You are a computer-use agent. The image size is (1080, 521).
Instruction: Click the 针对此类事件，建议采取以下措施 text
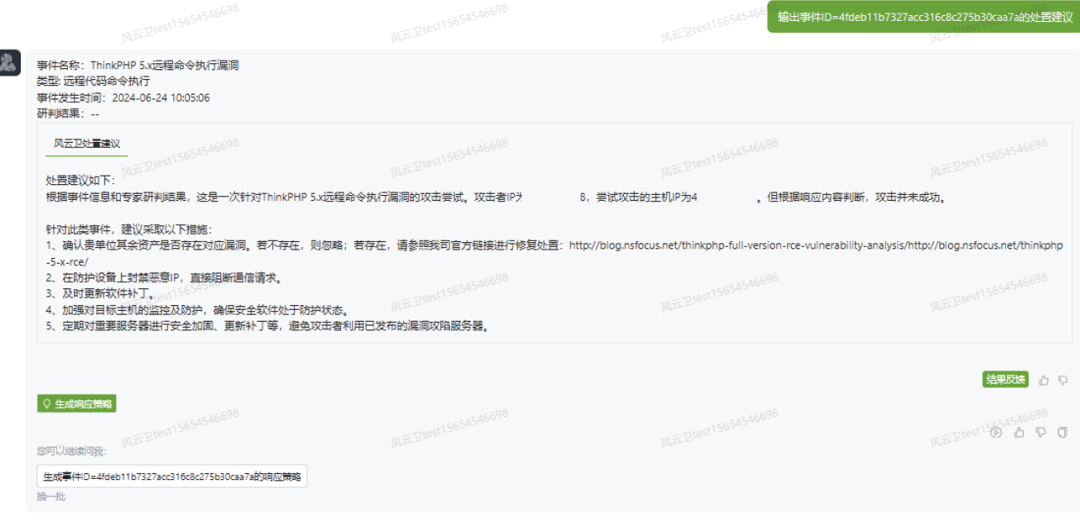[x=129, y=229]
